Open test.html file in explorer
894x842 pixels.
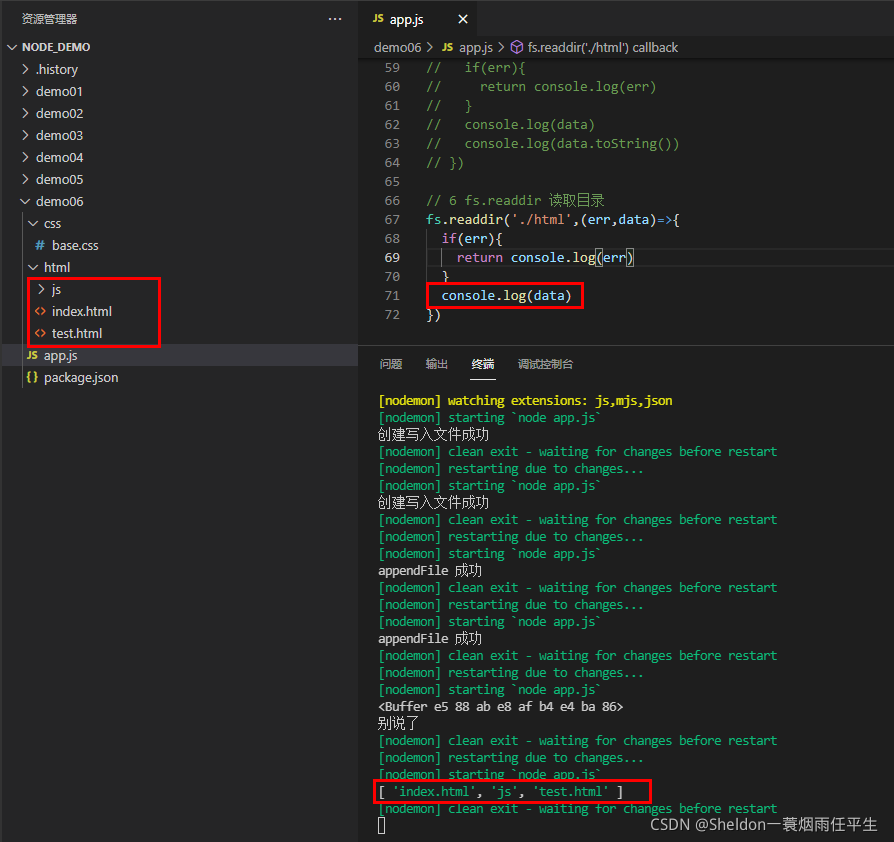tap(76, 333)
